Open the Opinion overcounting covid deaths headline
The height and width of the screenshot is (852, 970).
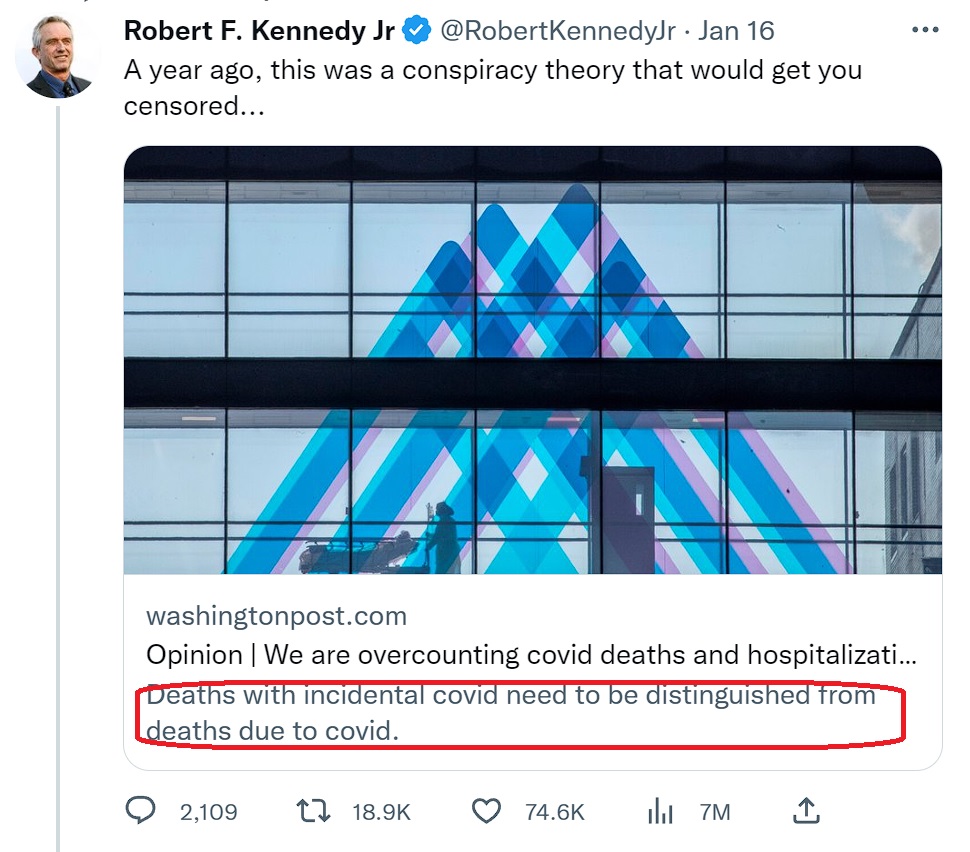tap(531, 655)
